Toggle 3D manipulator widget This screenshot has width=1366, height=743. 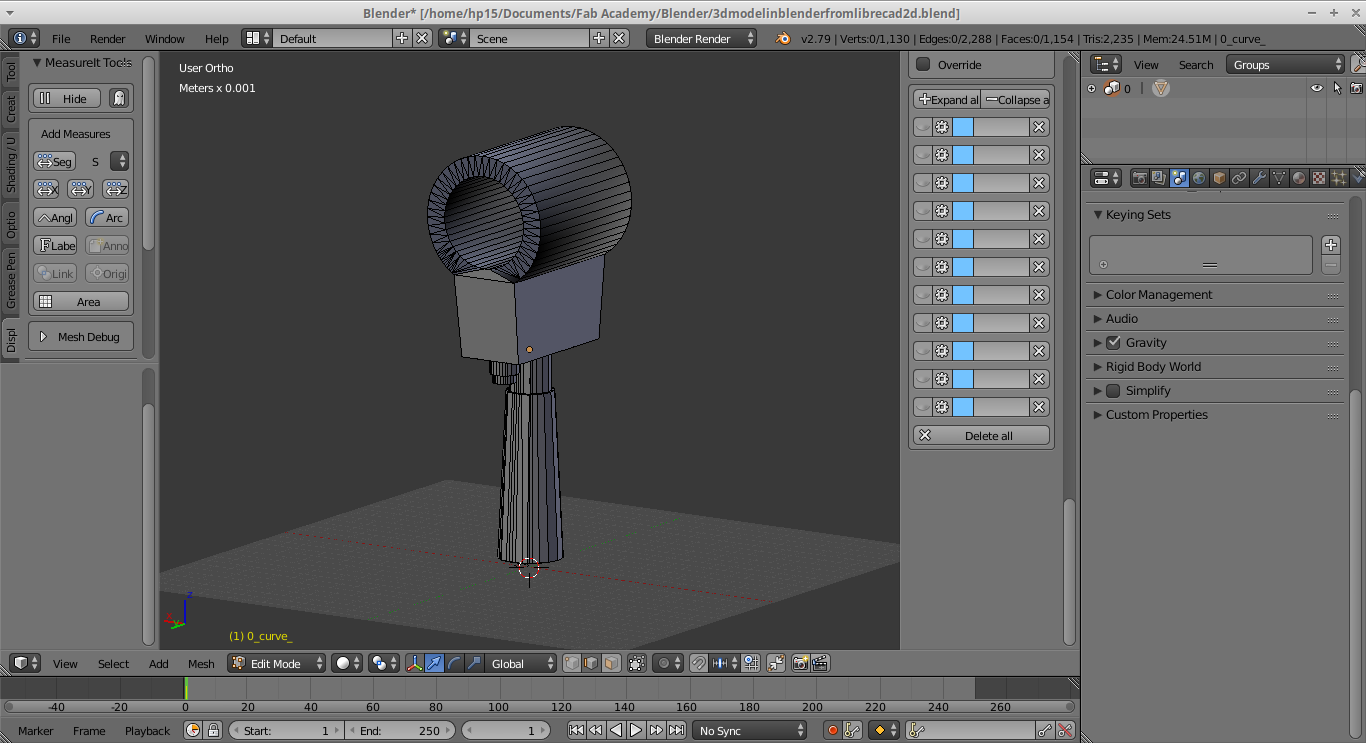[x=414, y=663]
